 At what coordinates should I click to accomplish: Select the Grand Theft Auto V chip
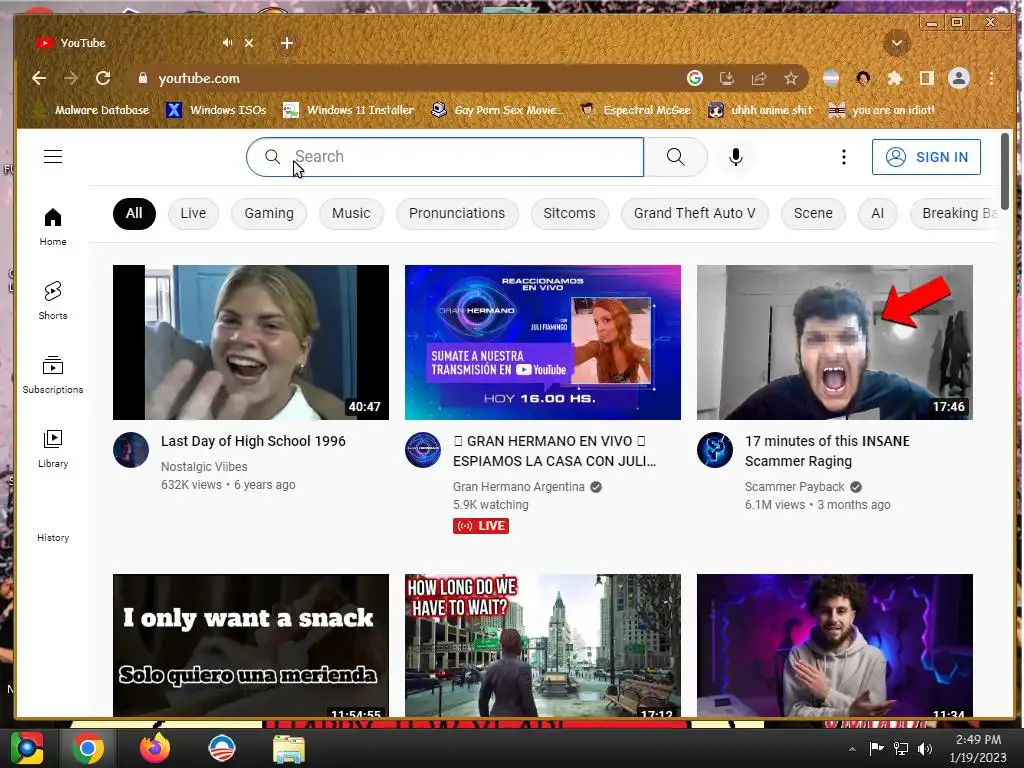(x=694, y=214)
